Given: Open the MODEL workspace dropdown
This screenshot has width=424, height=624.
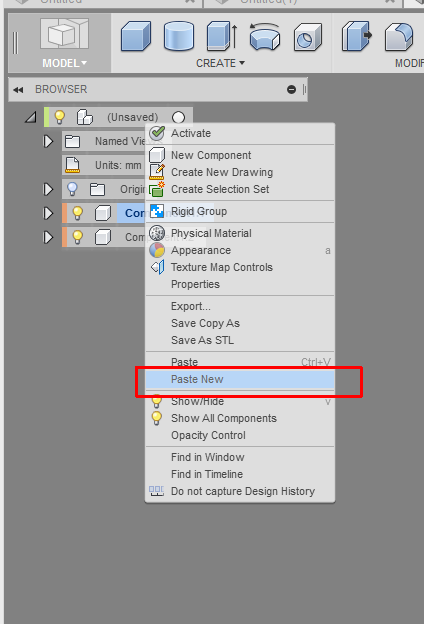Looking at the screenshot, I should click(64, 63).
